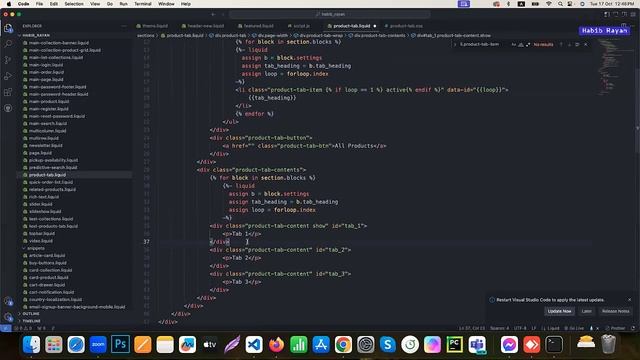Image resolution: width=640 pixels, height=360 pixels.
Task: Open the Accounts icon in activity bar
Action: tap(8, 301)
